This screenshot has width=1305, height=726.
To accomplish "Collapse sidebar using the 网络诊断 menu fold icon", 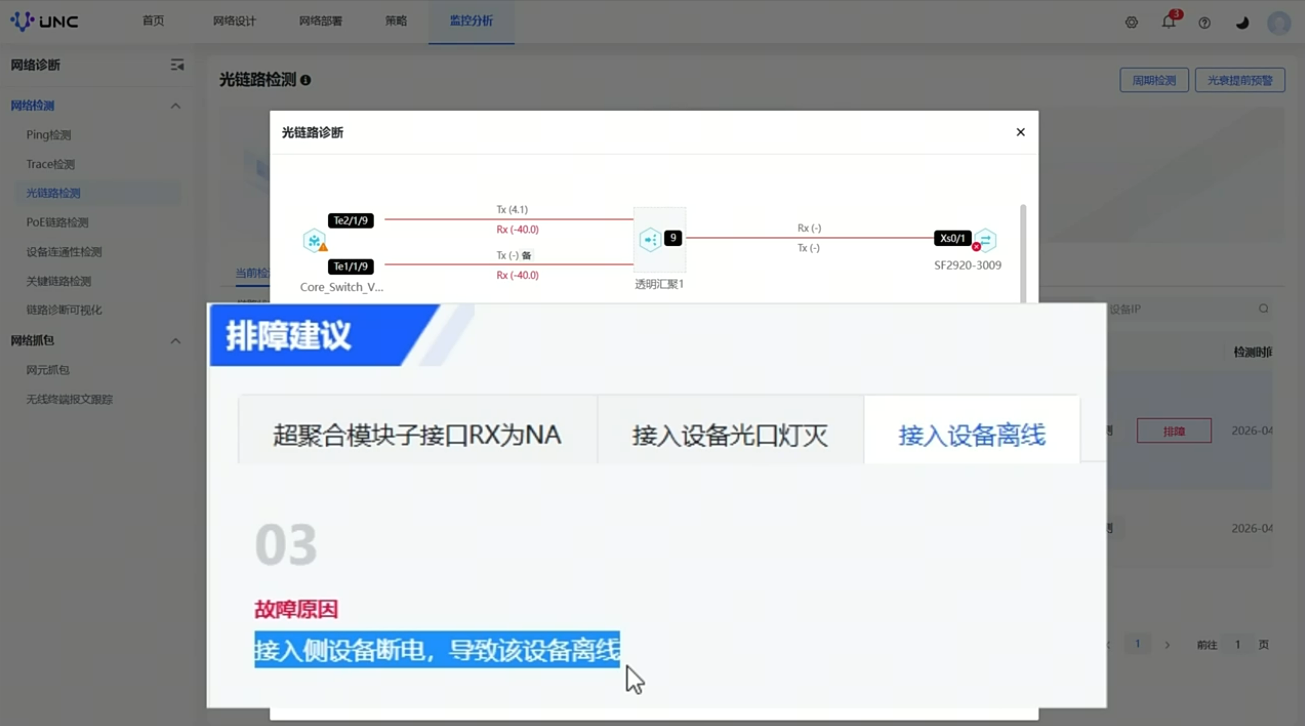I will coord(177,65).
